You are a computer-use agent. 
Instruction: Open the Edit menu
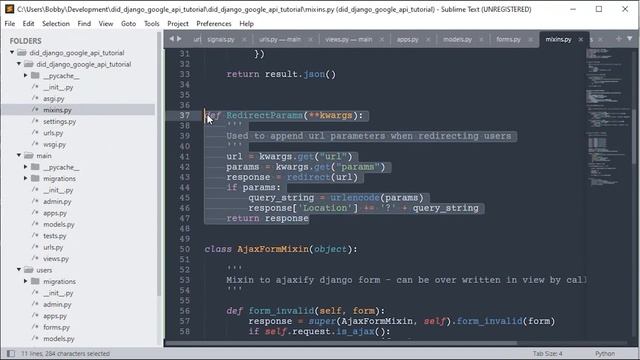tap(28, 24)
